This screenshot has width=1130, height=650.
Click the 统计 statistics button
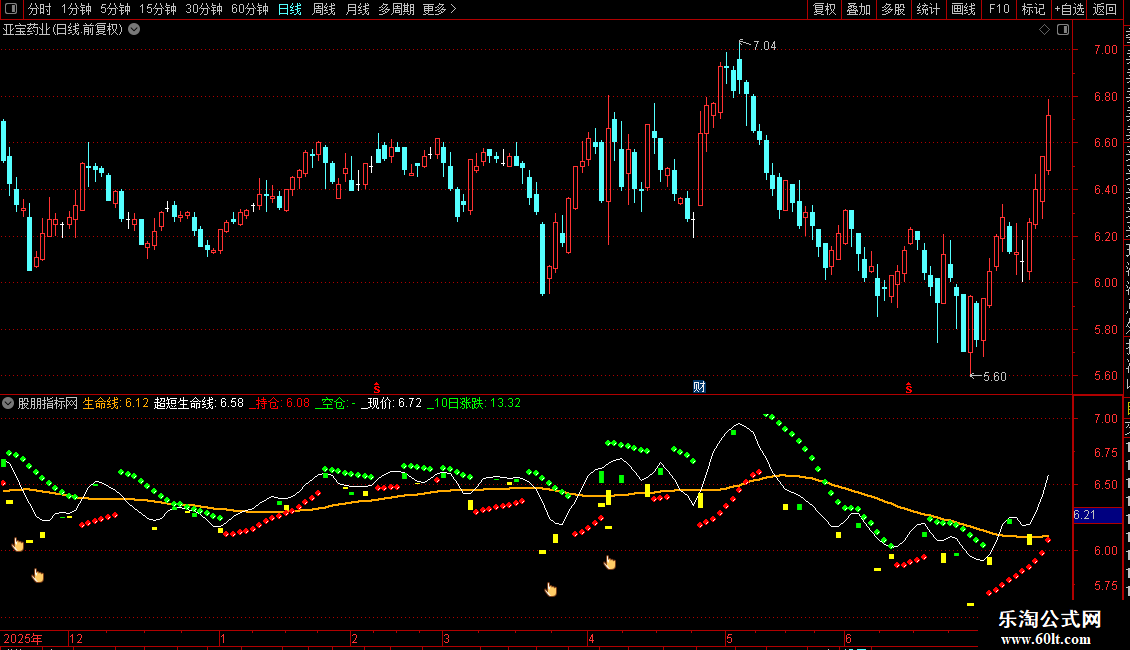coord(927,9)
